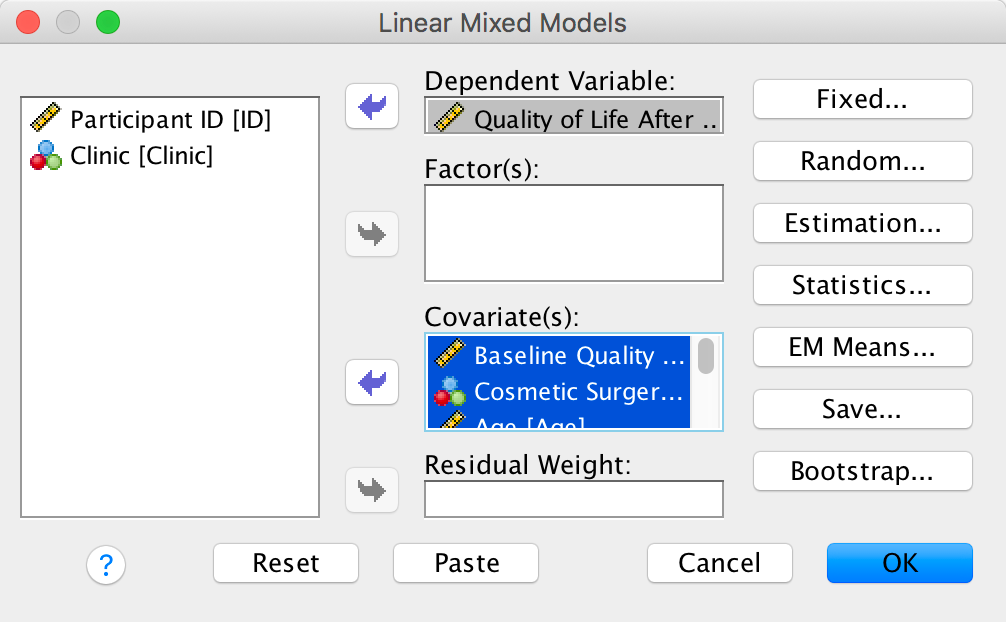1006x622 pixels.
Task: Open EM Means... dialog
Action: pyautogui.click(x=863, y=347)
